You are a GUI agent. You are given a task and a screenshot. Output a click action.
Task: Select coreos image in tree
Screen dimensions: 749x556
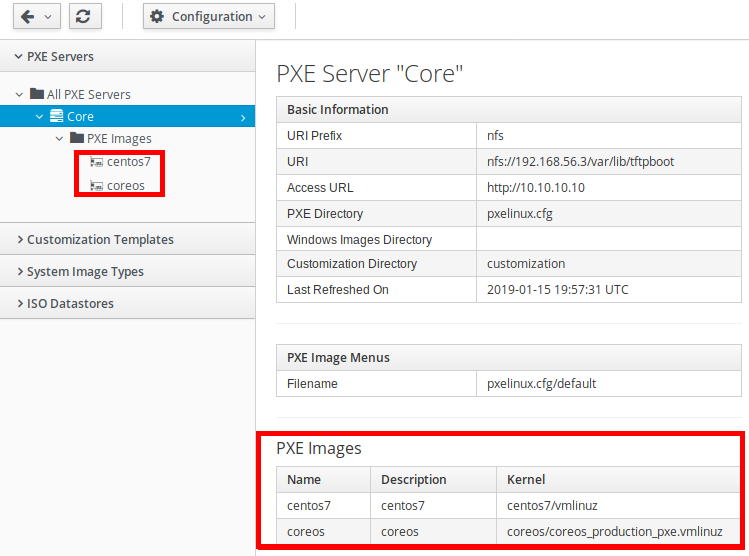coord(126,186)
